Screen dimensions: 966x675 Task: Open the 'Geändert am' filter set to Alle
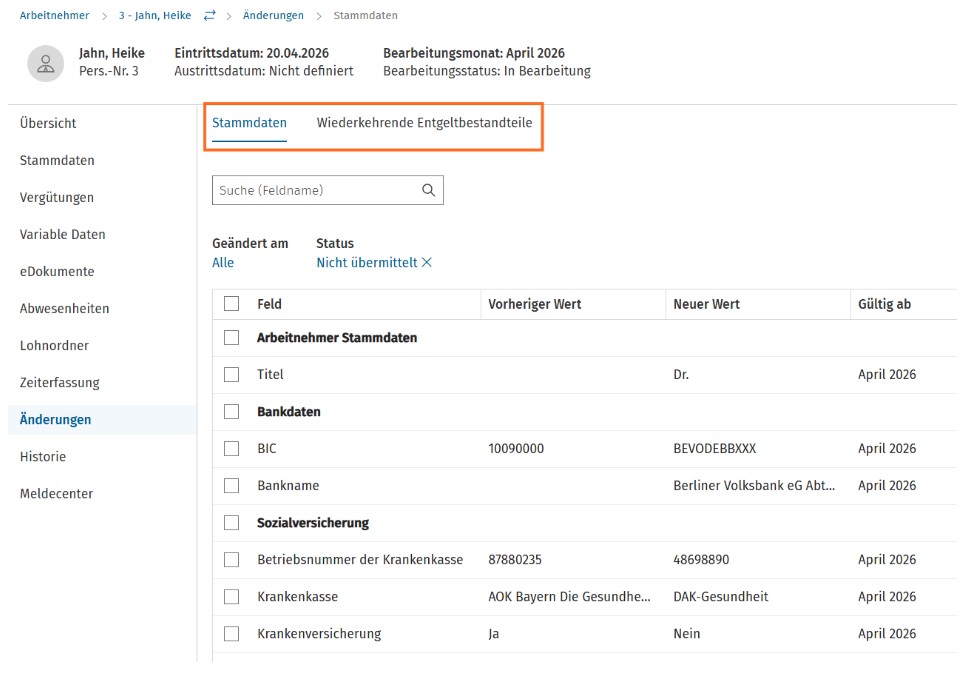coord(223,262)
